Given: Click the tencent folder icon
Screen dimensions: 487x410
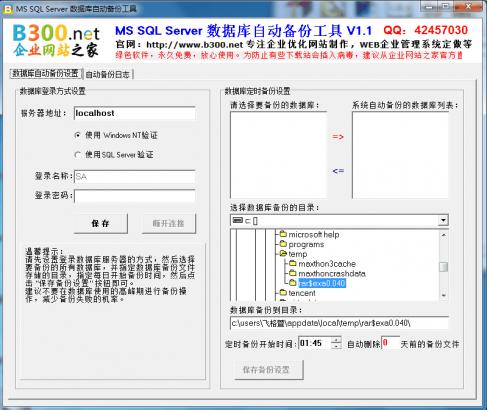Looking at the screenshot, I should click(x=283, y=293).
